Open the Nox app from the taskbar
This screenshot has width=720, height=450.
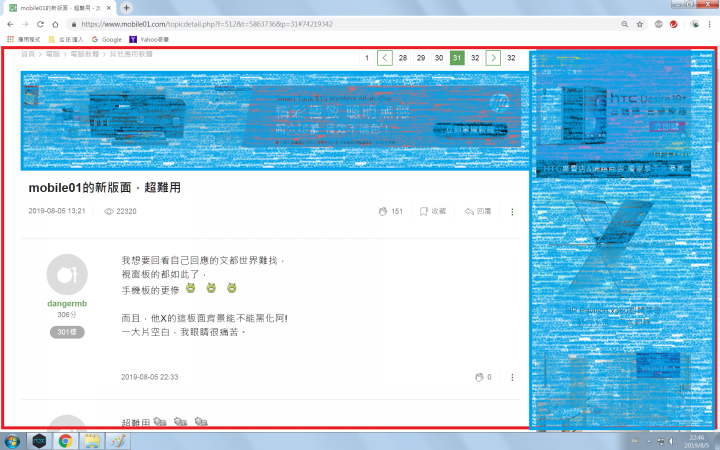point(39,441)
